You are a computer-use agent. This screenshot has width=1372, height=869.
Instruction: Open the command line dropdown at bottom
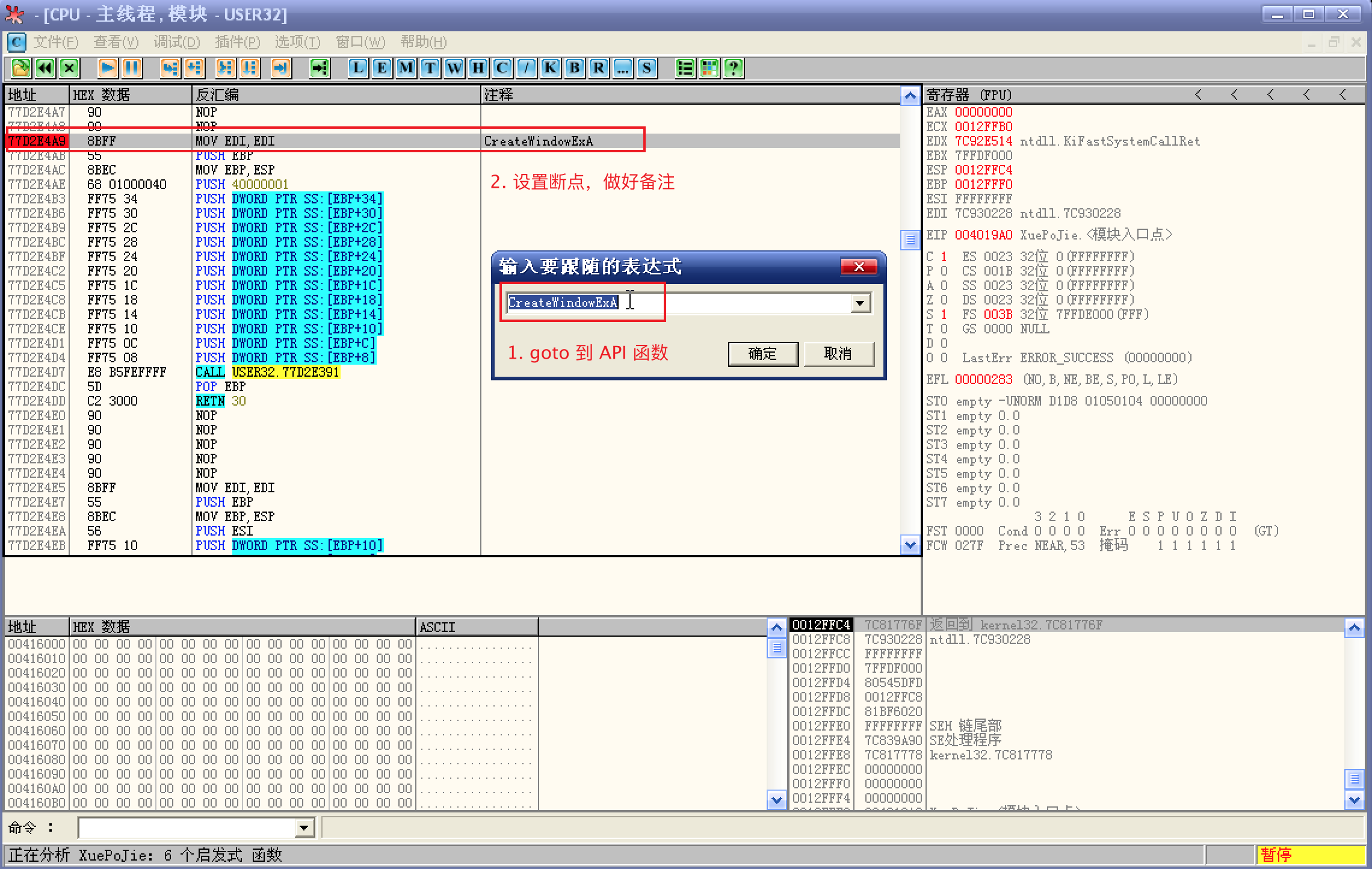coord(305,827)
